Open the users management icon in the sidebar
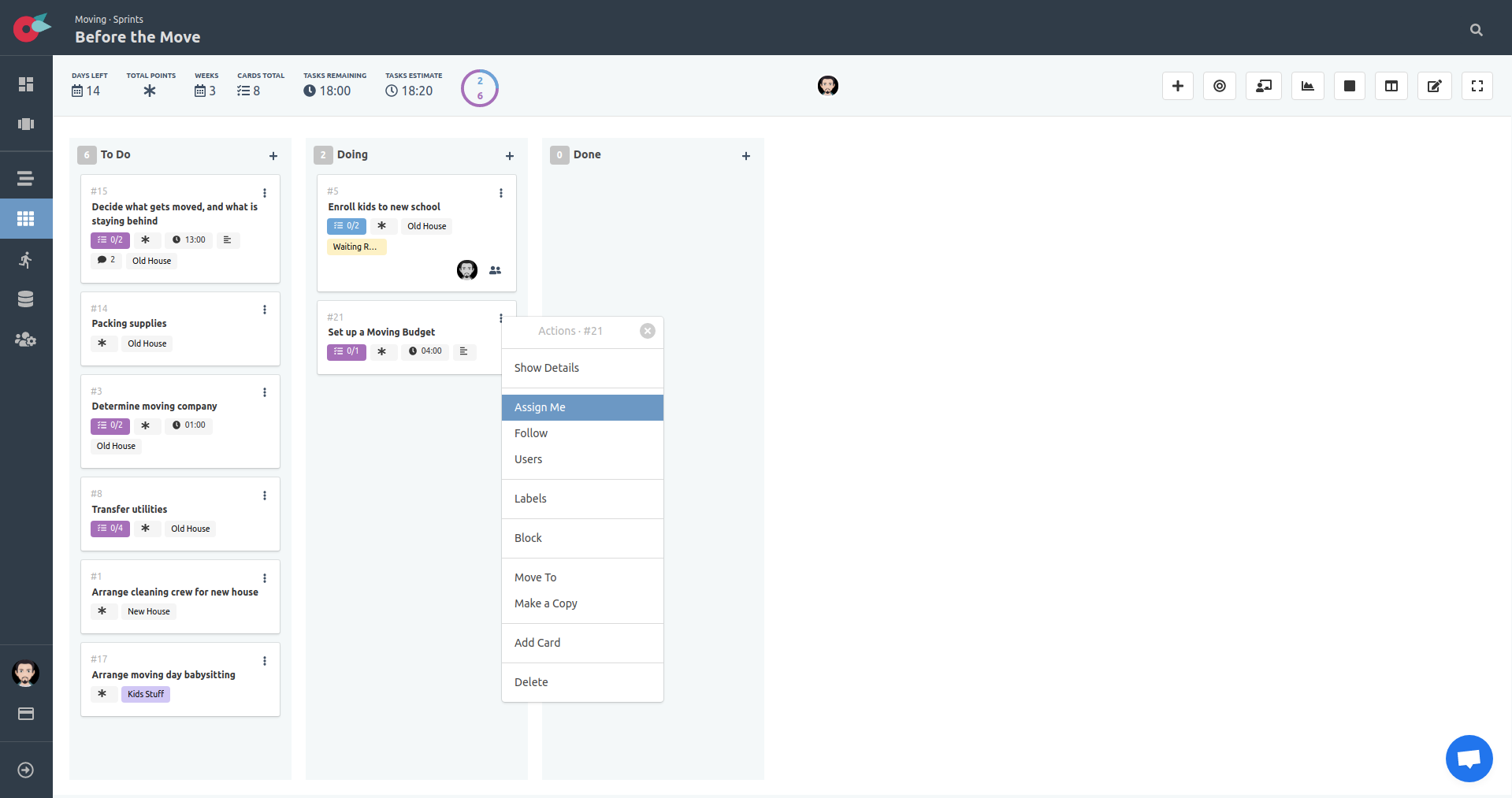The height and width of the screenshot is (798, 1512). click(x=26, y=340)
